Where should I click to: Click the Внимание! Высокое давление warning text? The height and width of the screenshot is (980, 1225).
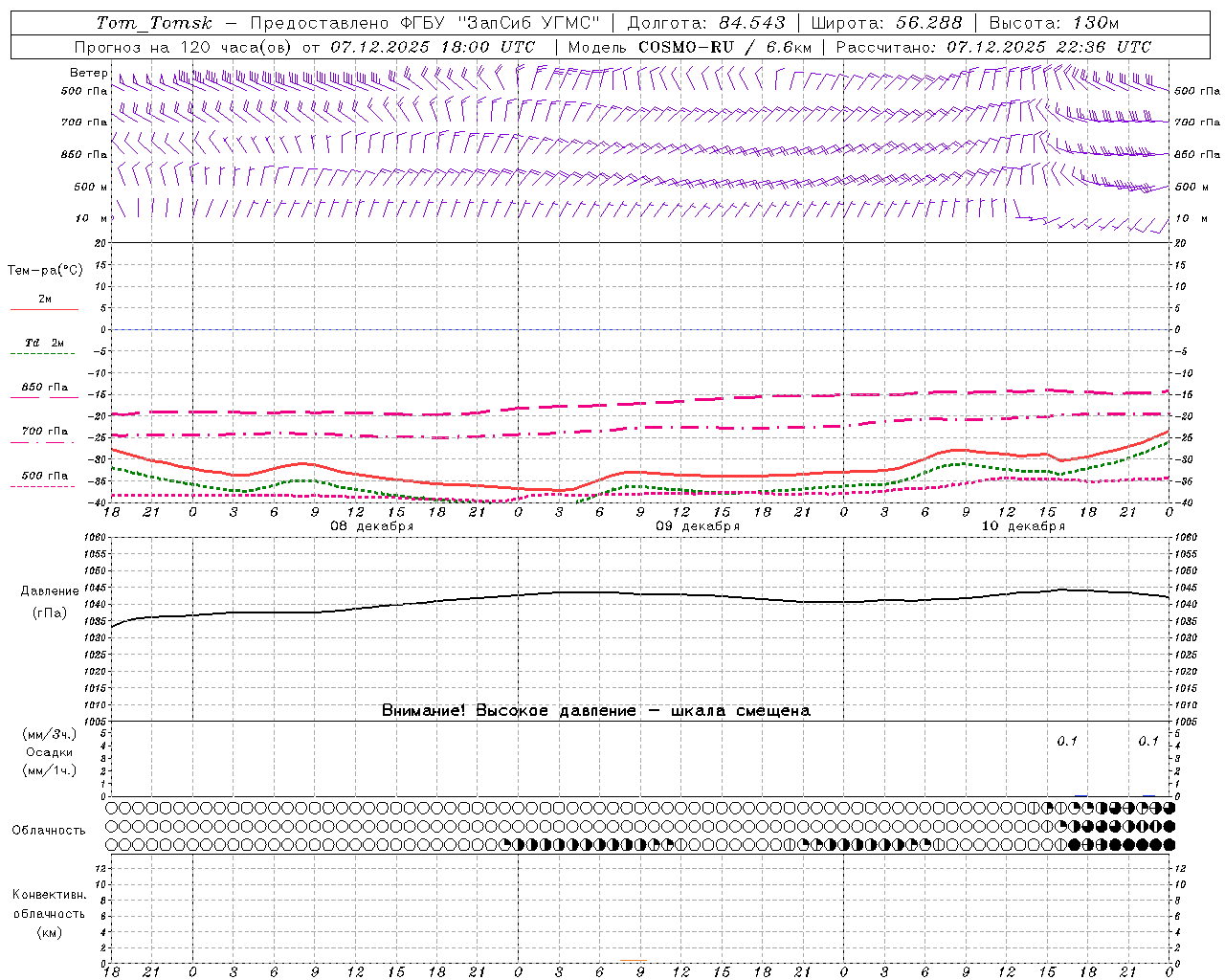click(x=596, y=711)
